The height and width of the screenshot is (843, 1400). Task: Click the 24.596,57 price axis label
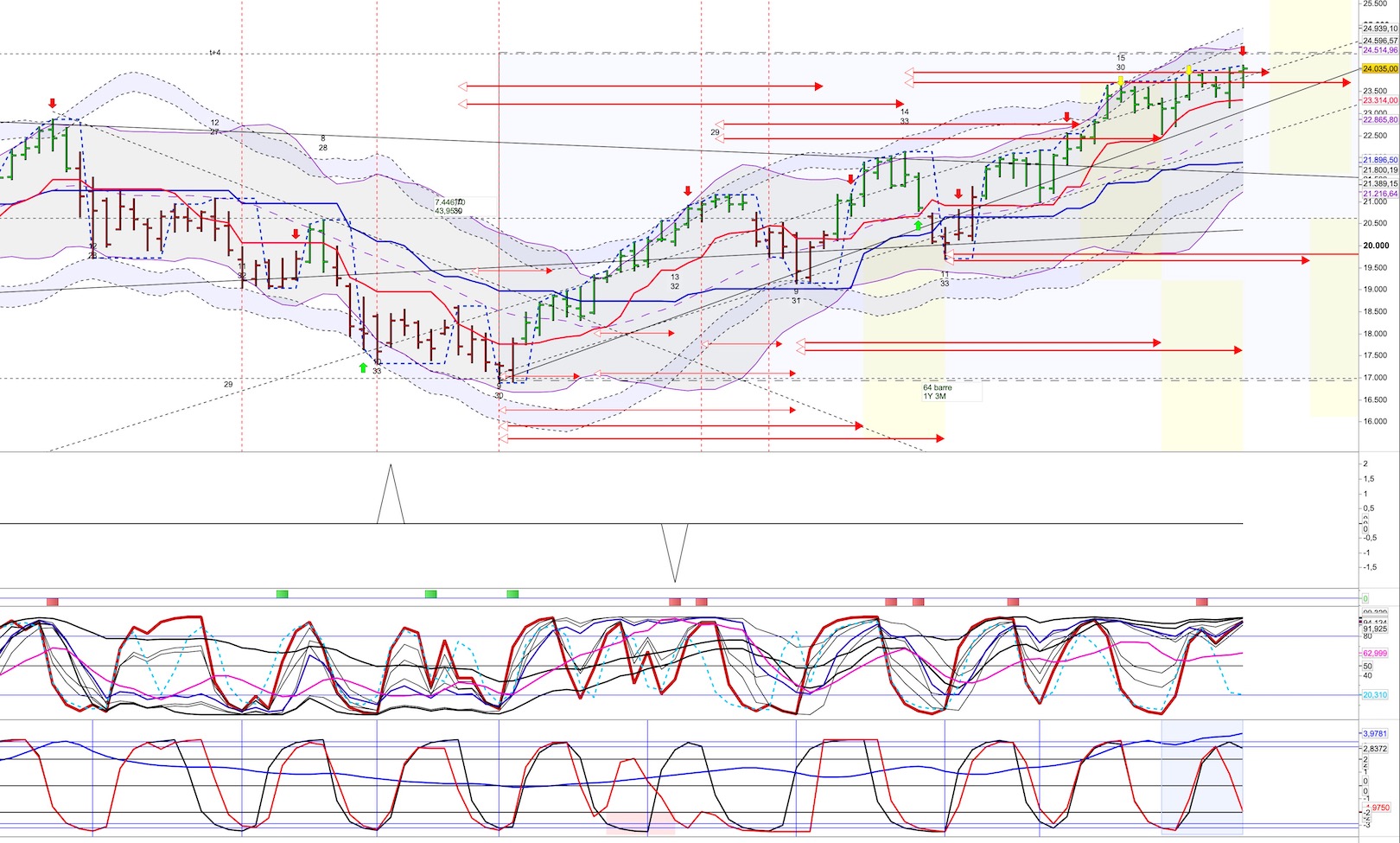click(1380, 41)
